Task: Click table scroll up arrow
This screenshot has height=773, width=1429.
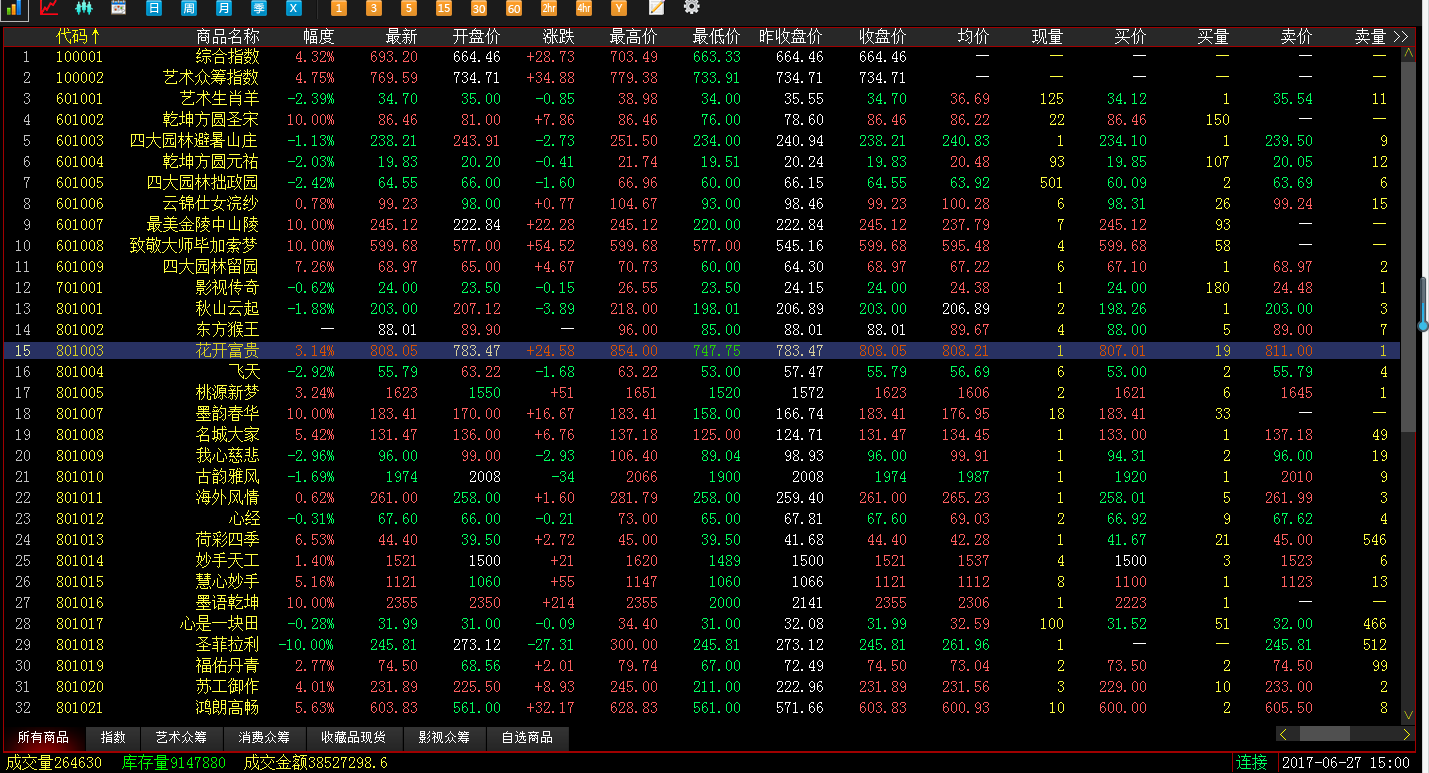Action: (1409, 53)
